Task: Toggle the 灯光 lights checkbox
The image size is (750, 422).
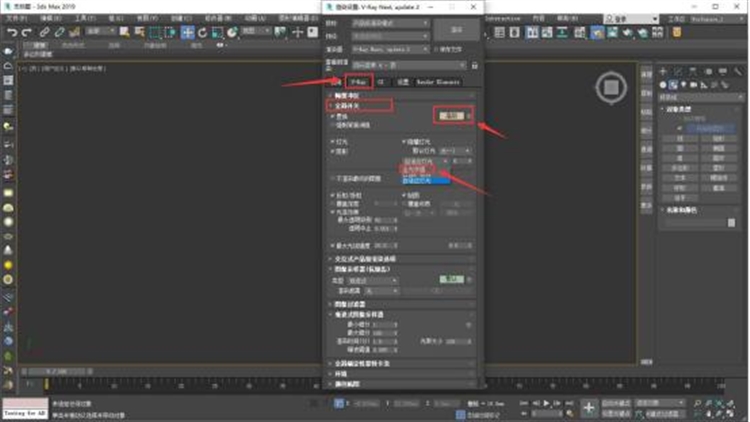Action: point(332,142)
